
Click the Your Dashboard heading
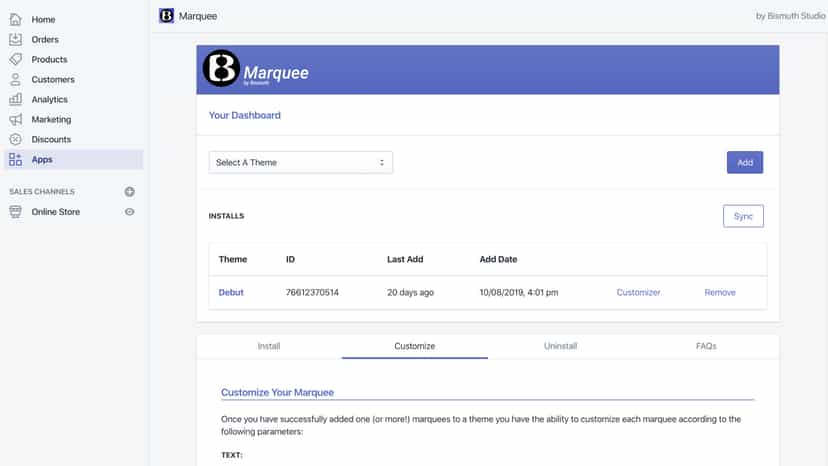[244, 115]
